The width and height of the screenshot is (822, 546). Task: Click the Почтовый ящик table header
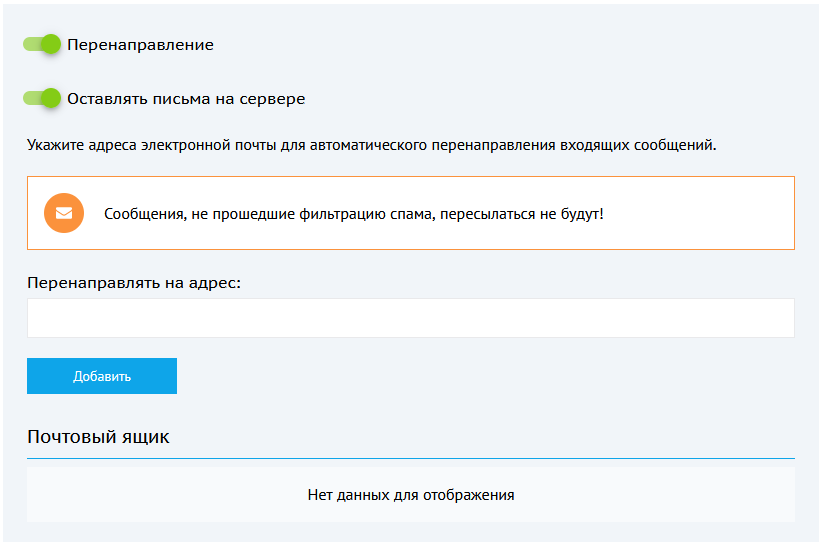[x=98, y=437]
